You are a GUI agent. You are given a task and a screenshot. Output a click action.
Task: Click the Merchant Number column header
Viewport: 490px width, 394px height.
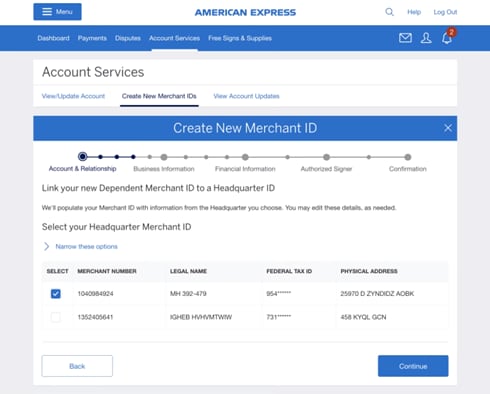[107, 271]
